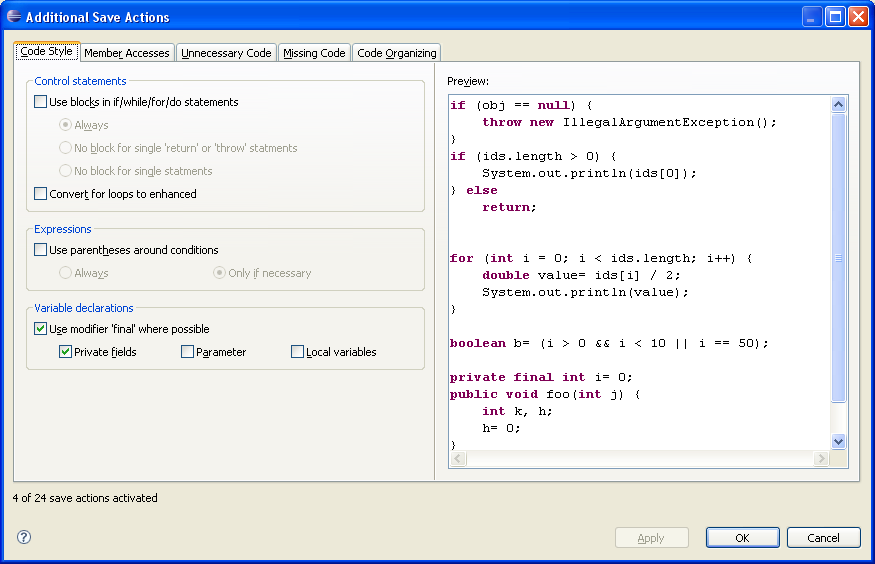875x564 pixels.
Task: Open the Member Accesses tab
Action: (127, 53)
